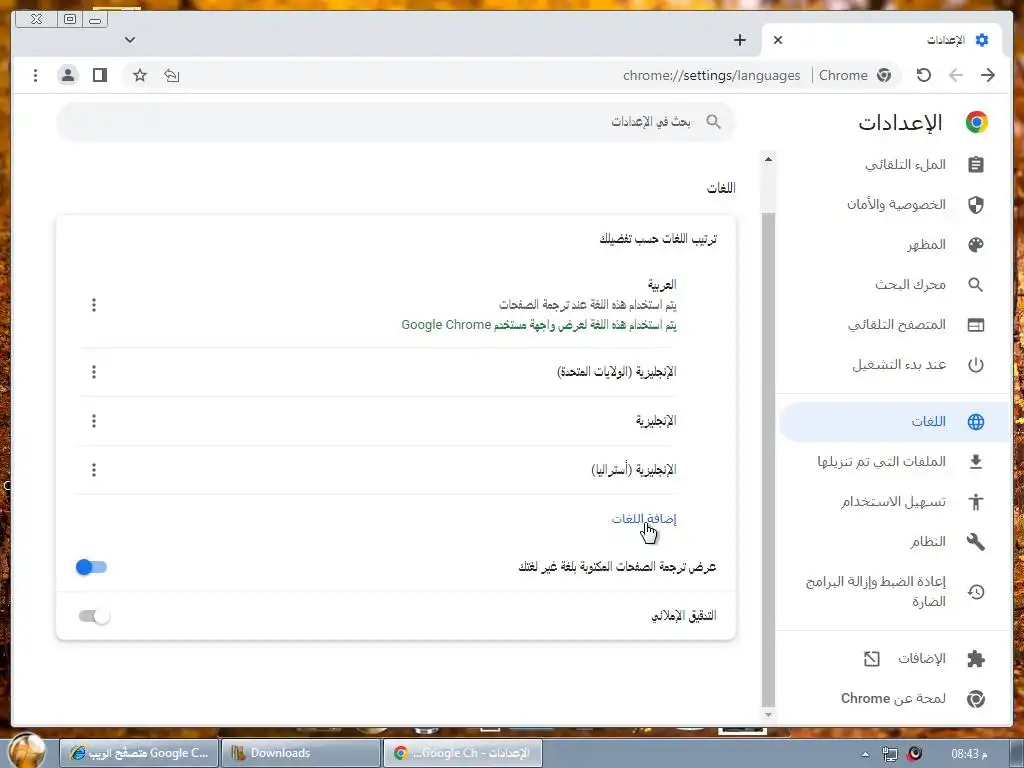Switch to Internet Explorer taskbar window
The height and width of the screenshot is (768, 1024).
point(139,753)
